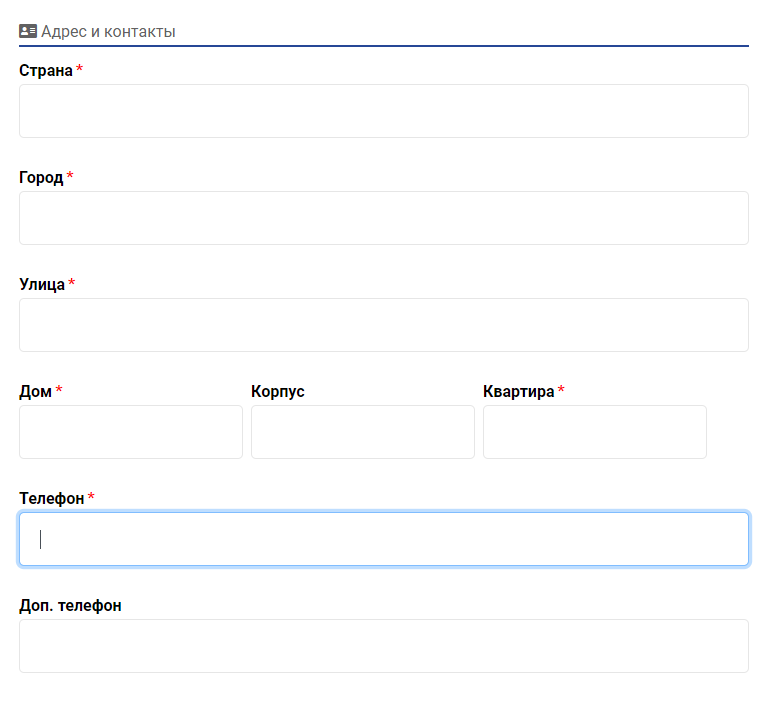Screen dimensions: 776x702
Task: Select the Доп. телефон input field
Action: [383, 646]
